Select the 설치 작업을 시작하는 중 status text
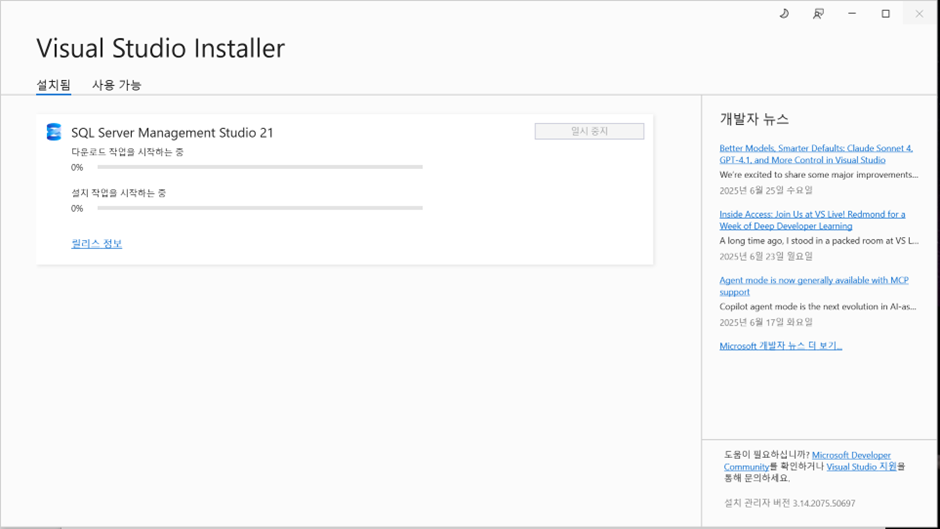This screenshot has height=529, width=940. tap(119, 193)
